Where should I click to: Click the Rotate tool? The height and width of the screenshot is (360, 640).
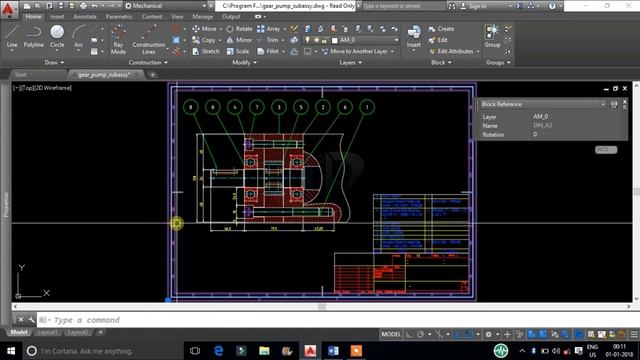click(x=240, y=29)
